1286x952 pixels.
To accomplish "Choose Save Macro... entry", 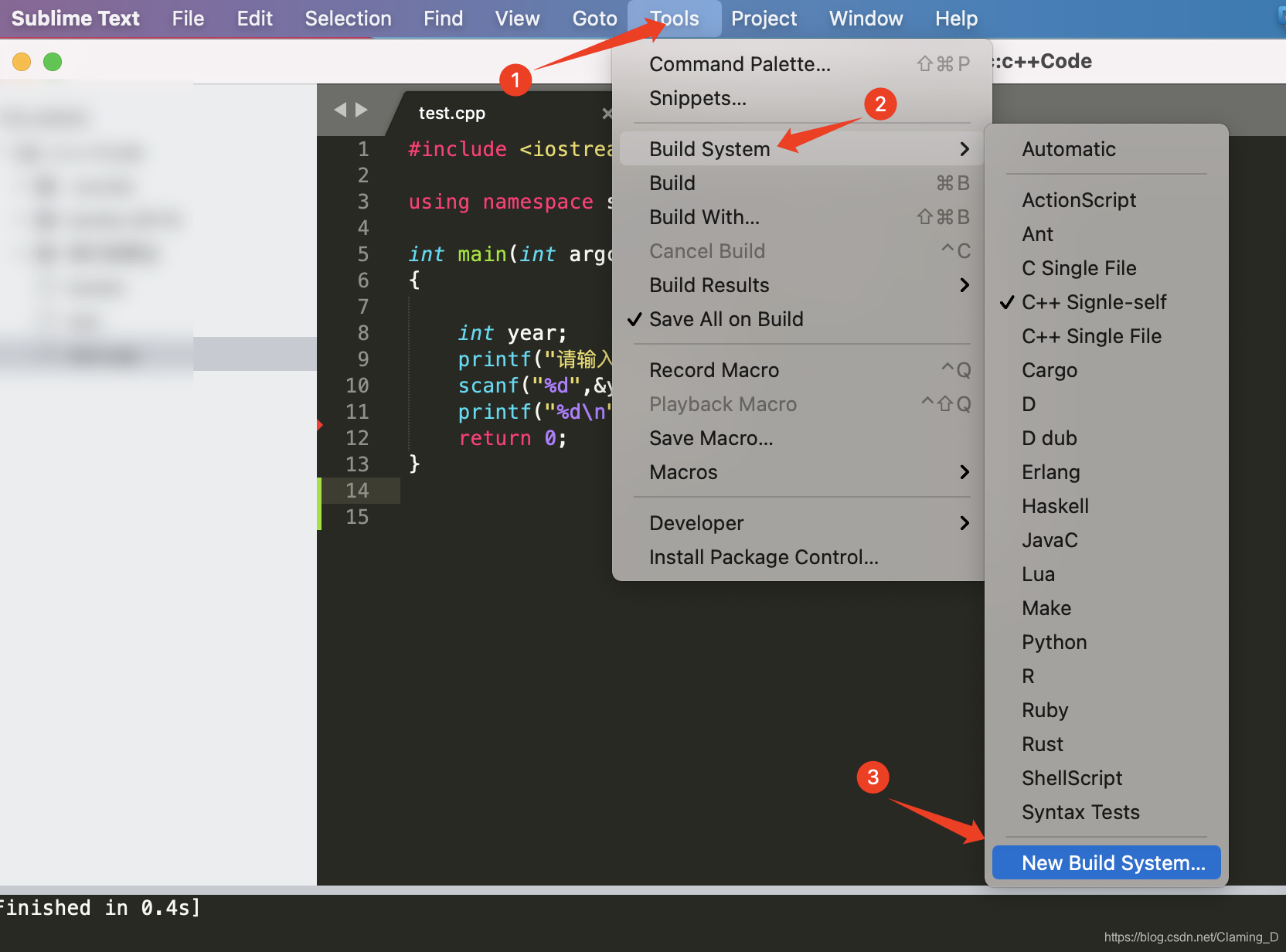I will coord(801,438).
